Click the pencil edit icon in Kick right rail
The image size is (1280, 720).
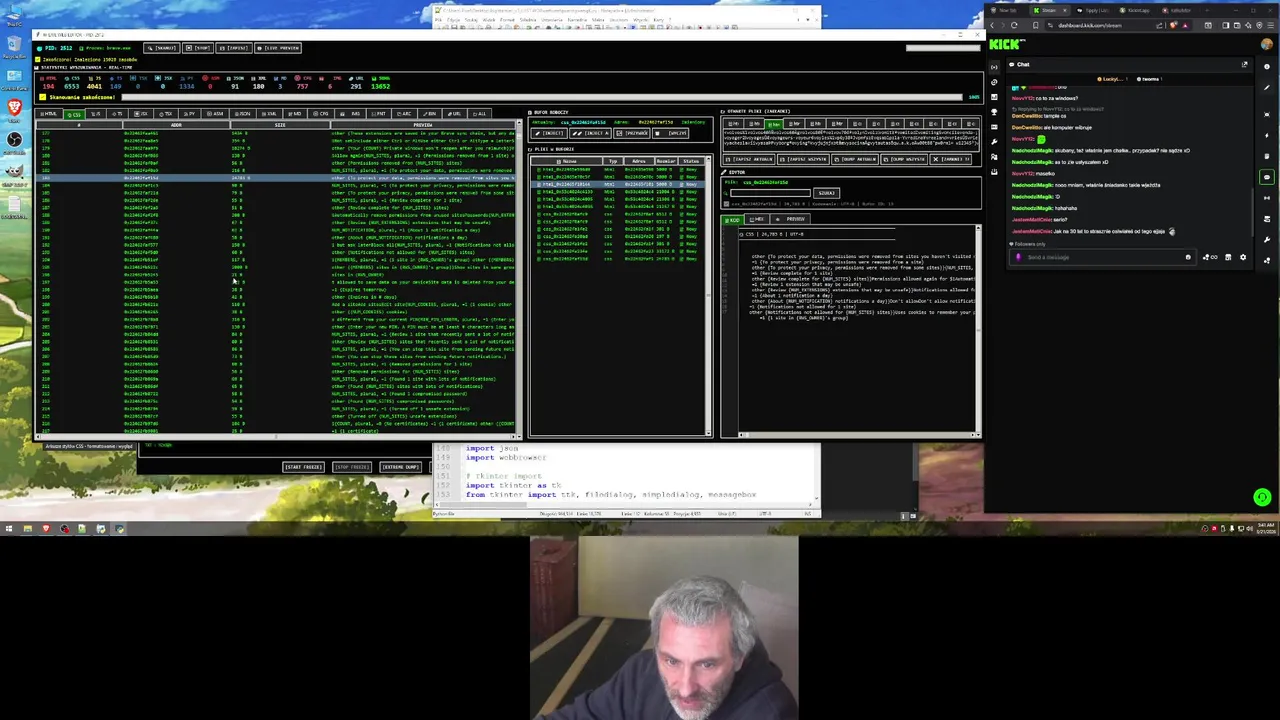tap(1267, 87)
